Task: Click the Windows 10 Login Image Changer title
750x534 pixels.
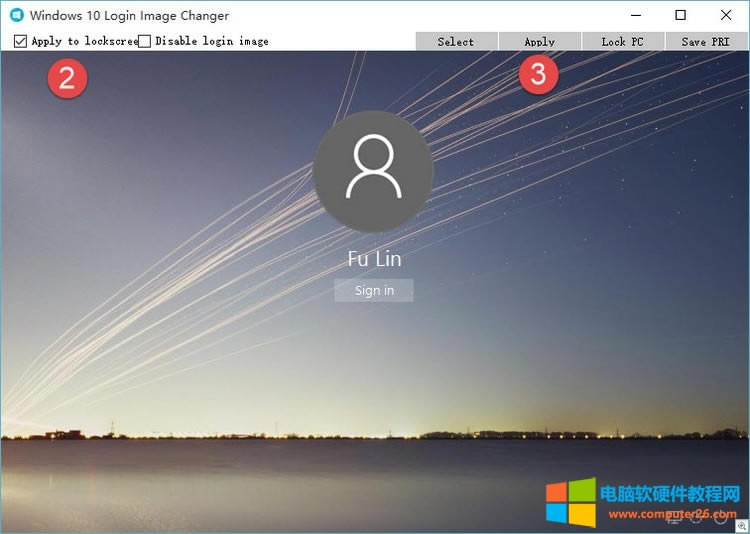Action: click(x=129, y=16)
